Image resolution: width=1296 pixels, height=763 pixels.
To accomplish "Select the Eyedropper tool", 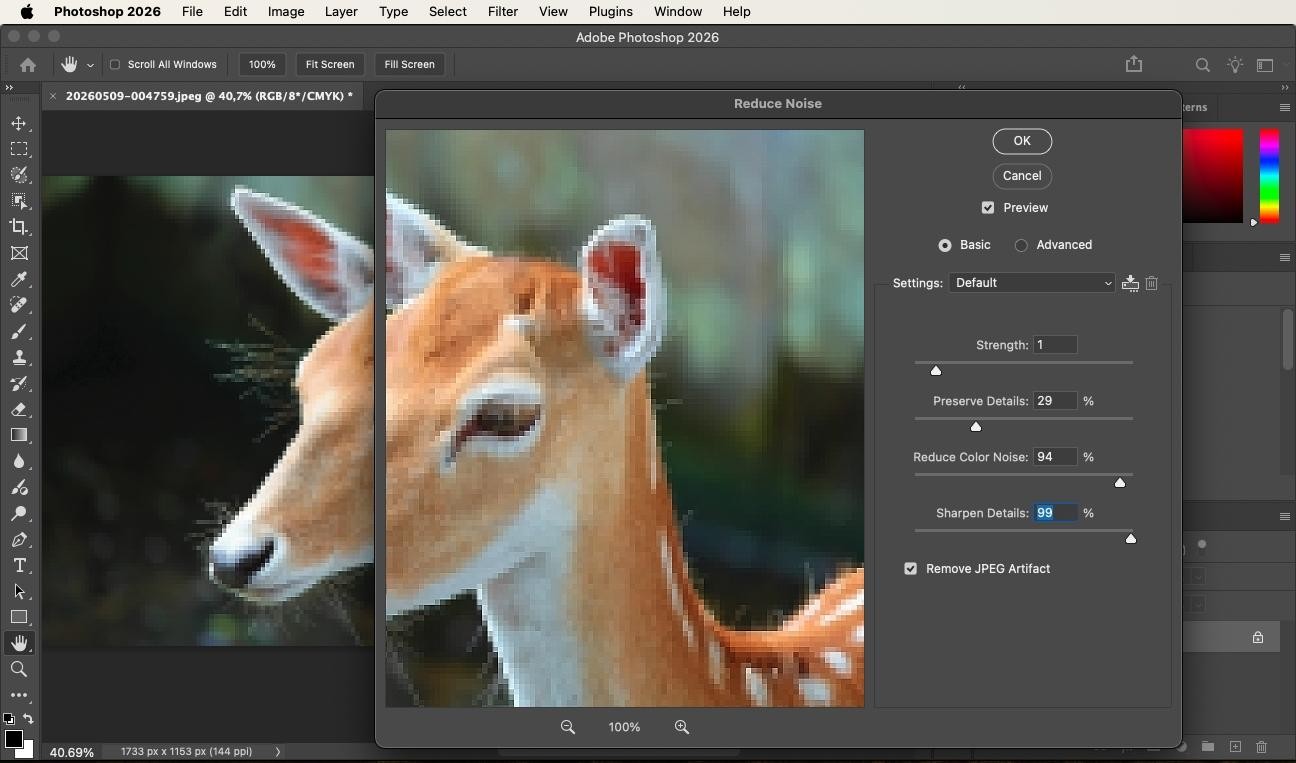I will click(19, 279).
